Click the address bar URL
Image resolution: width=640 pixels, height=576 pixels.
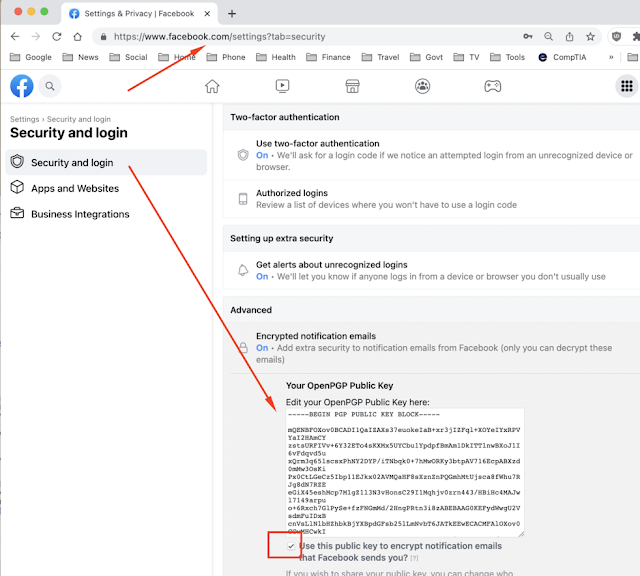click(220, 37)
